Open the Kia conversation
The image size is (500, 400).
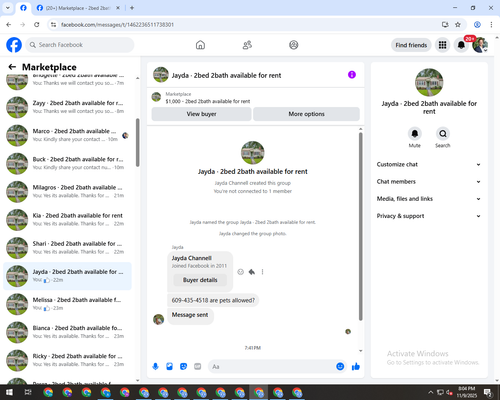pos(67,220)
